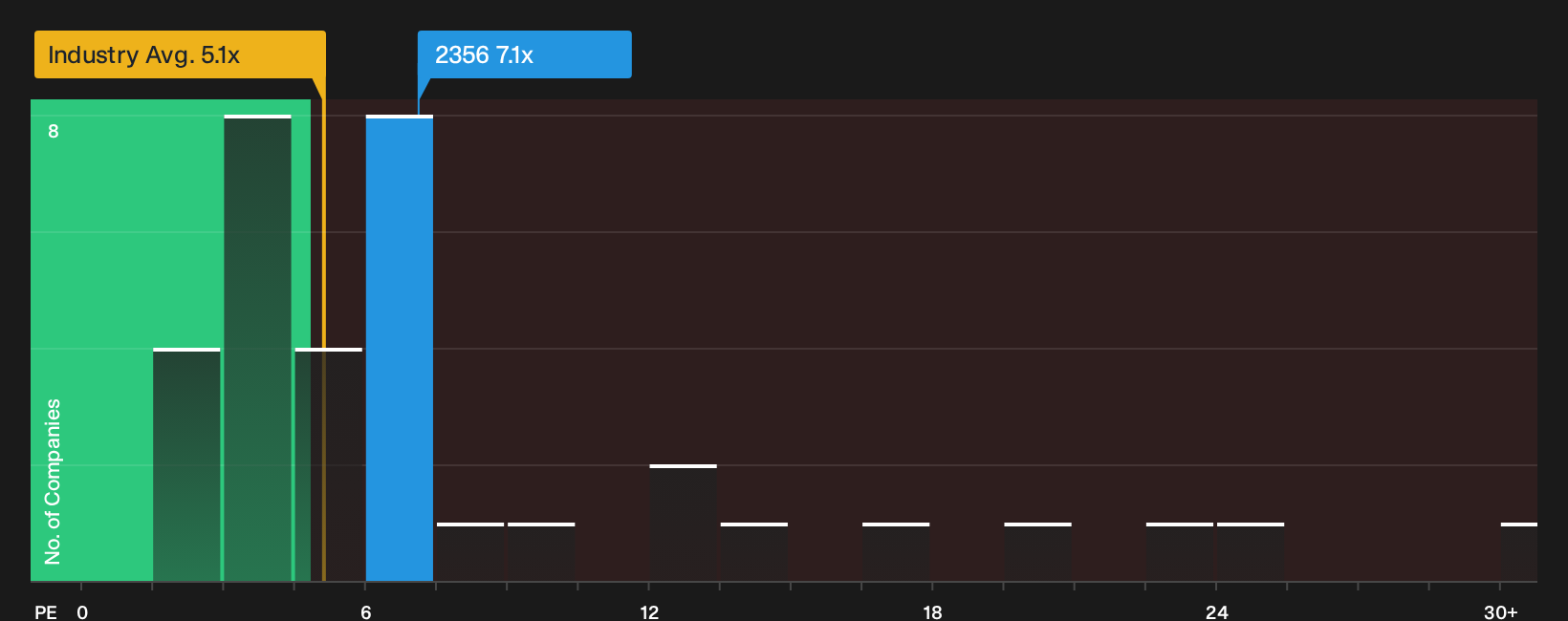Click the yellow Industry Avg. 5.1x label

(x=180, y=54)
